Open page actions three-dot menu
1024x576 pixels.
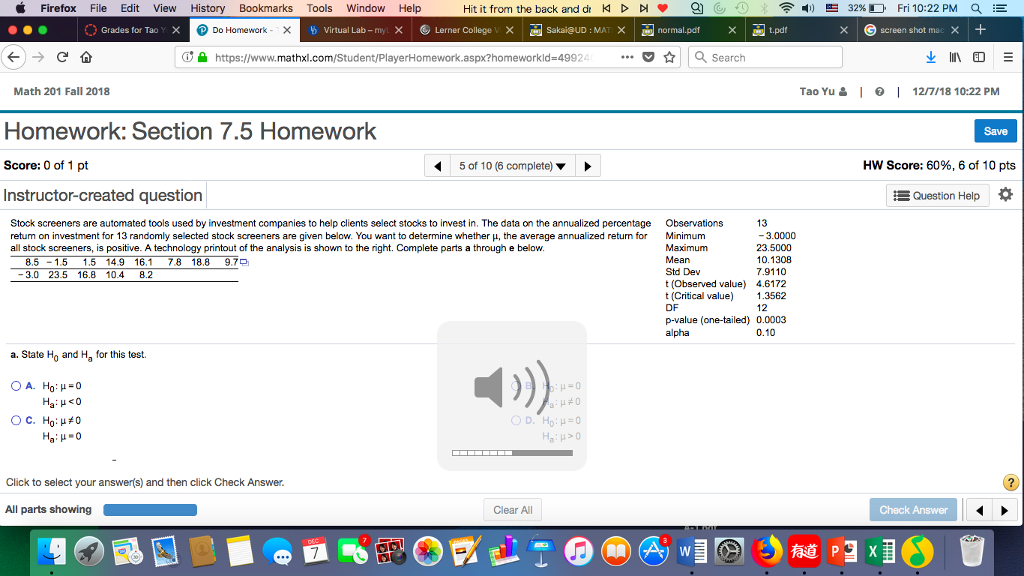[x=627, y=57]
